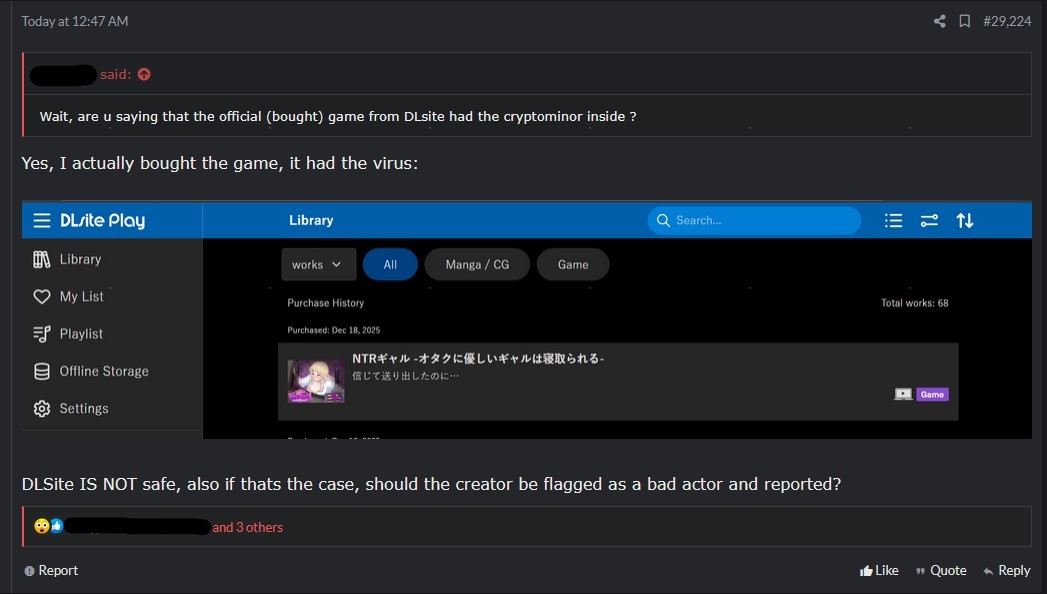The width and height of the screenshot is (1047, 594).
Task: Select the Manga / CG filter
Action: click(477, 264)
